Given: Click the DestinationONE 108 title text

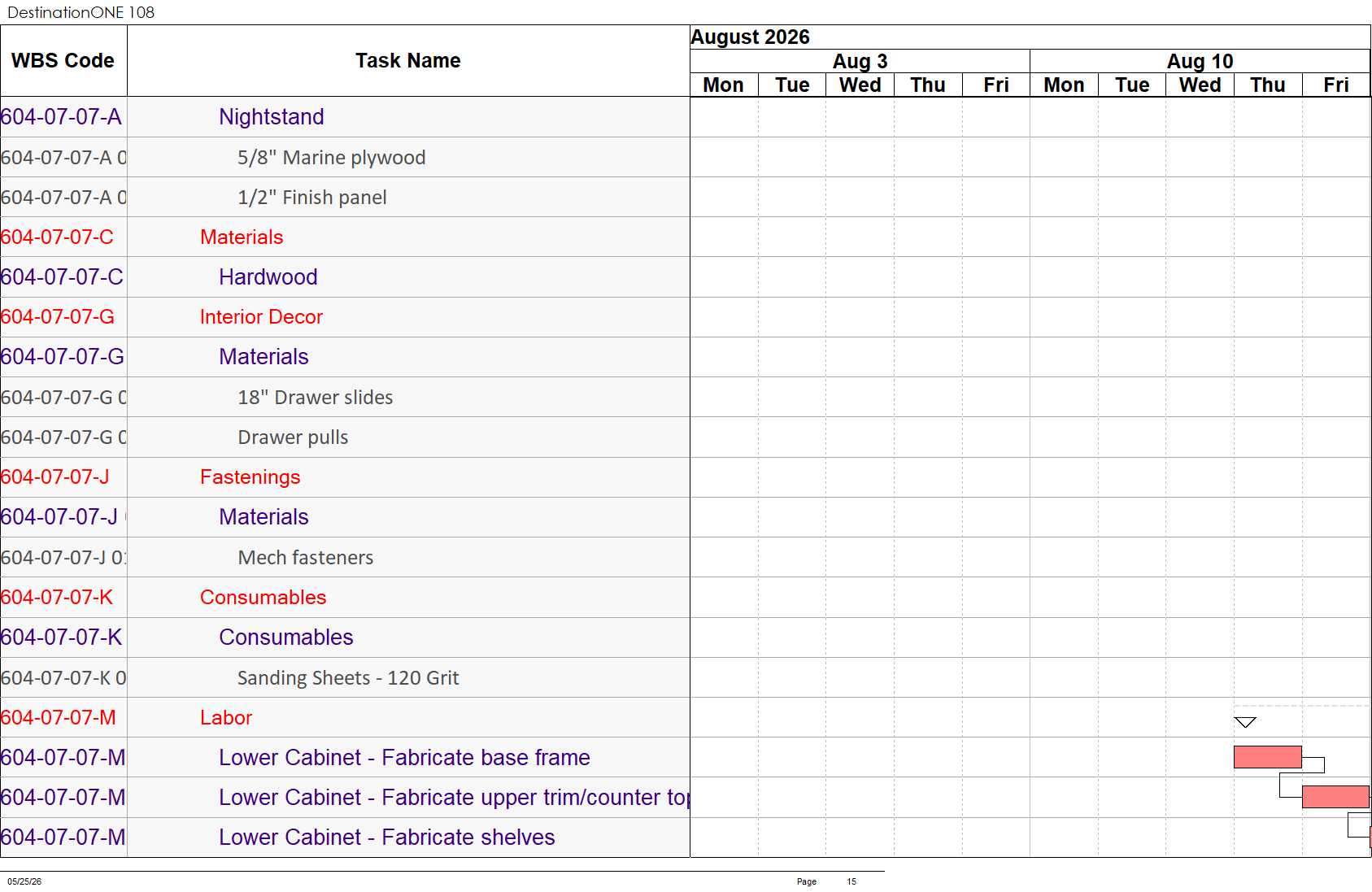Looking at the screenshot, I should tap(81, 12).
